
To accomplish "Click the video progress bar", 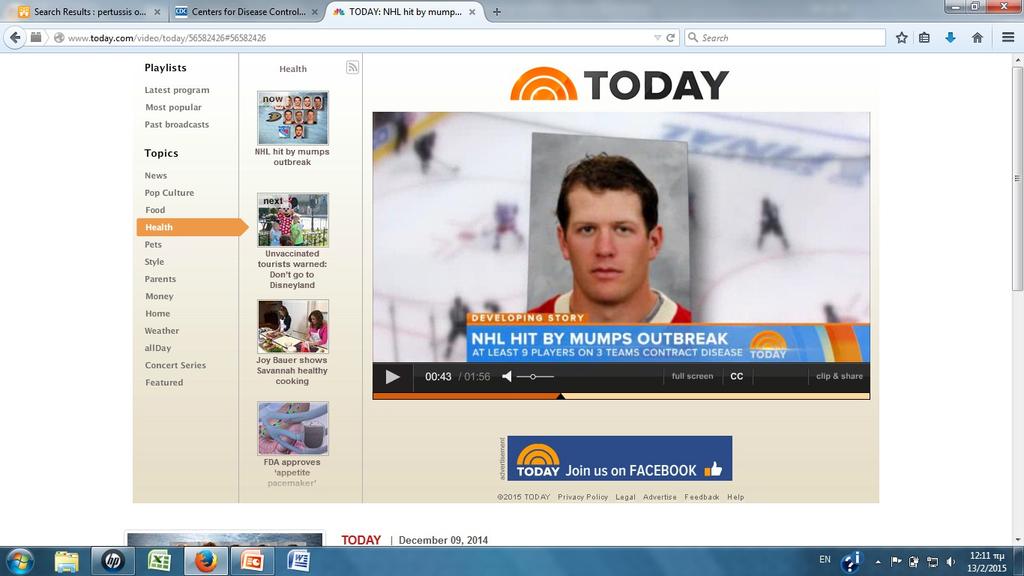I will pos(621,396).
